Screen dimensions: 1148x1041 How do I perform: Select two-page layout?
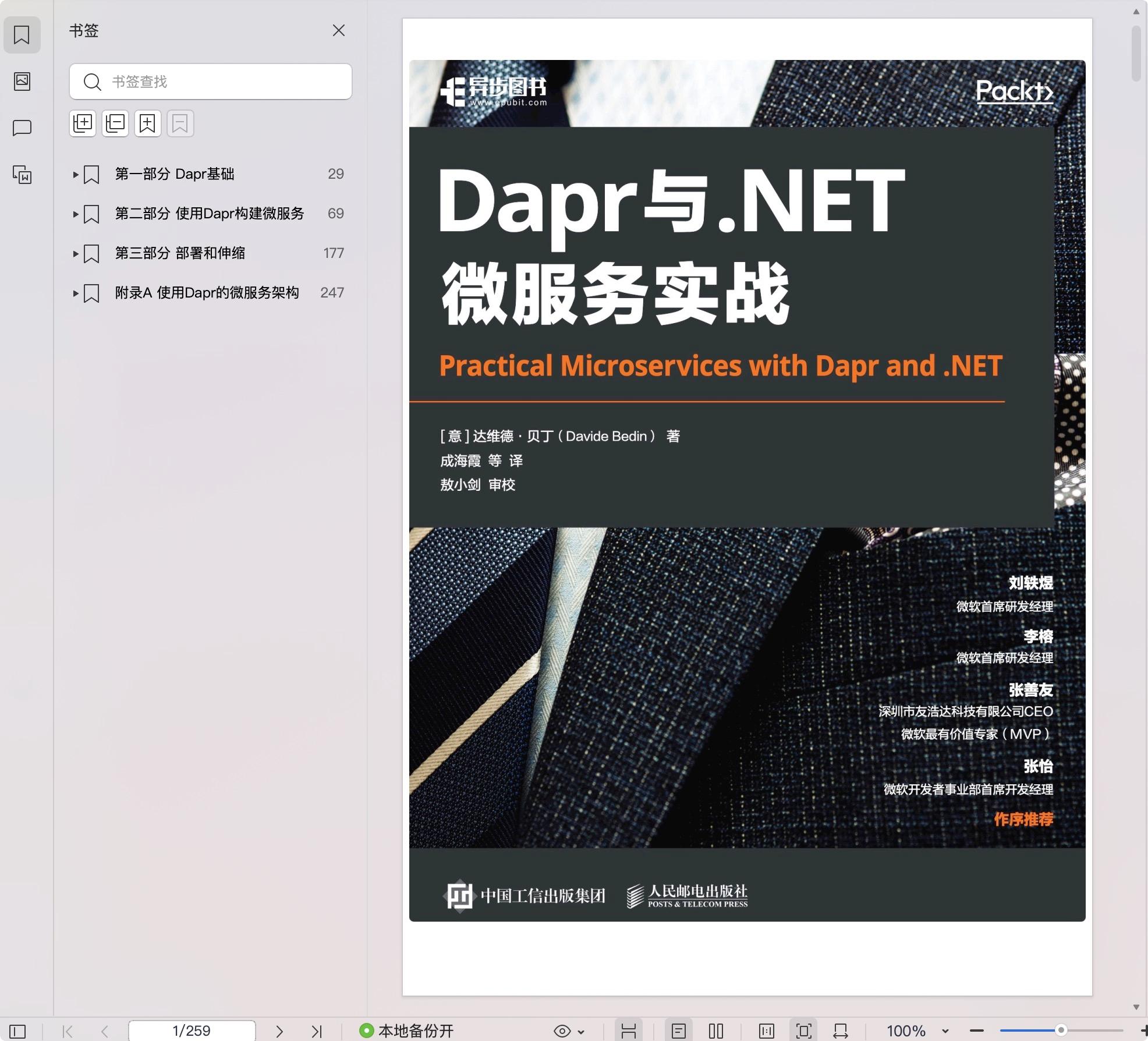[716, 1031]
